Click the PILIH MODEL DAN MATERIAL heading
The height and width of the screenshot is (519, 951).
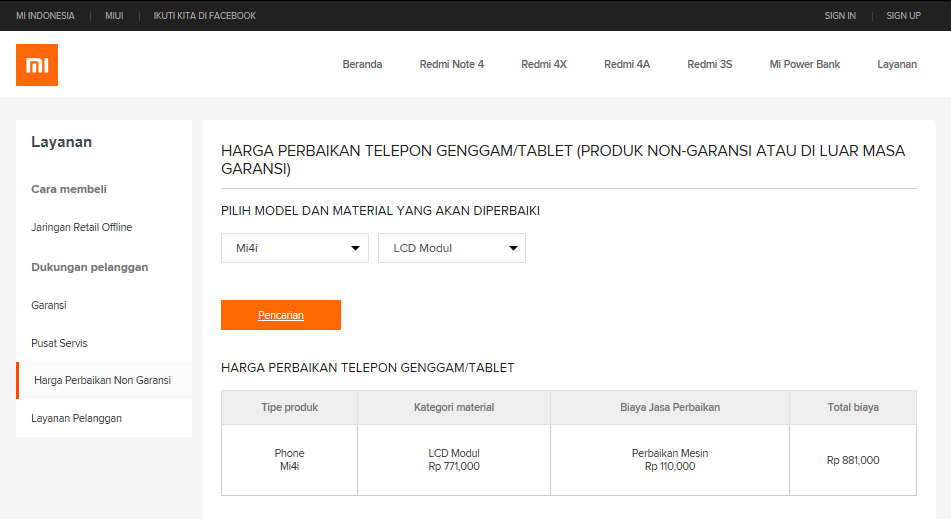[x=380, y=211]
